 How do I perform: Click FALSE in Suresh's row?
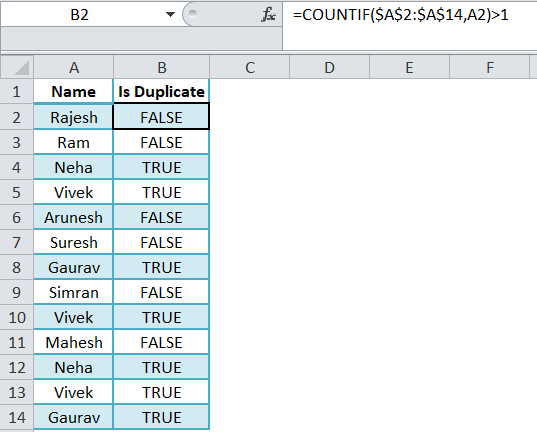coord(161,242)
